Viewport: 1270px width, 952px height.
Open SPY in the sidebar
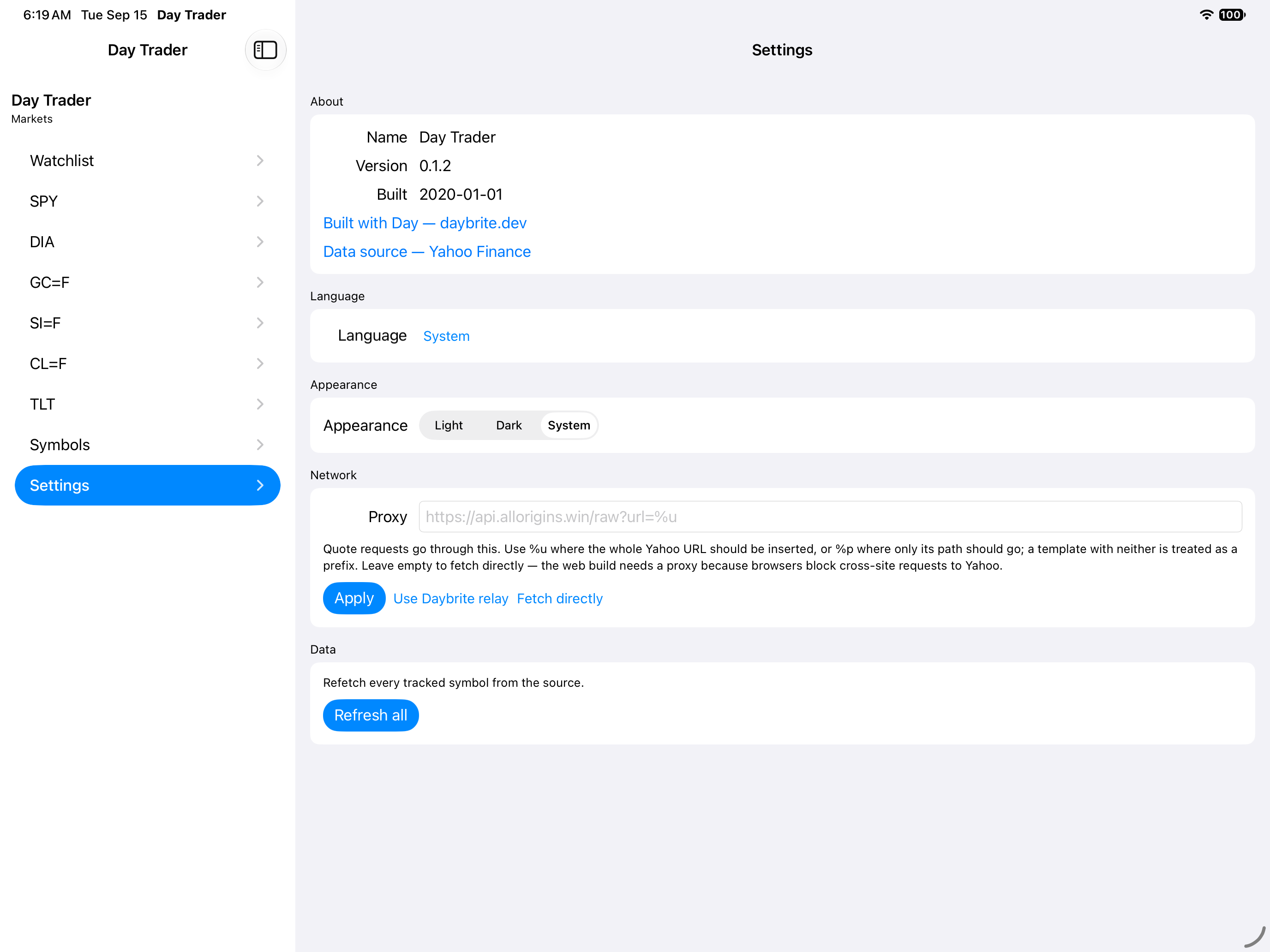click(x=148, y=202)
